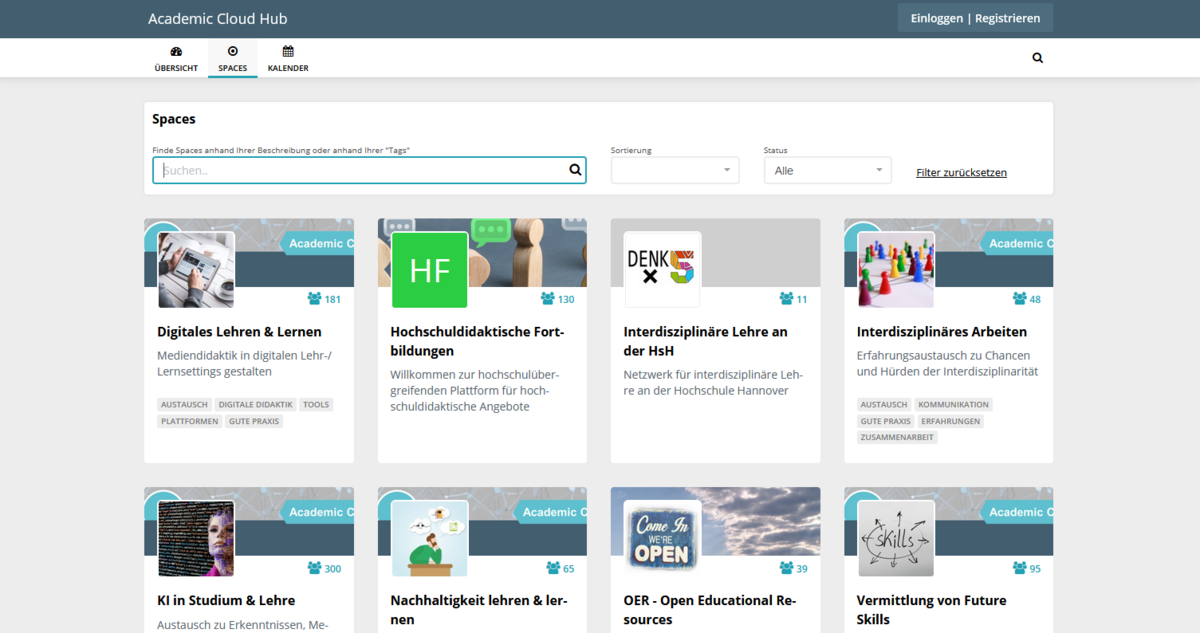Open KI in Studium & Lehre title

point(226,601)
